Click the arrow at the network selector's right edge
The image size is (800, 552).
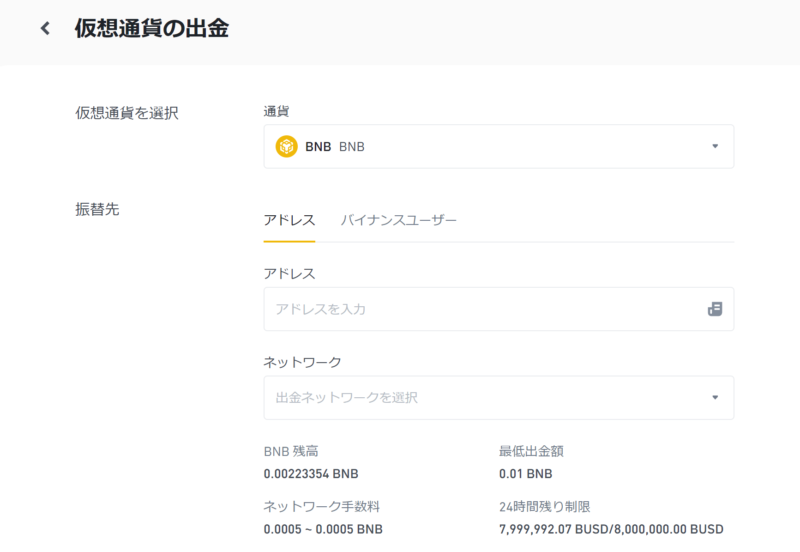[x=715, y=397]
